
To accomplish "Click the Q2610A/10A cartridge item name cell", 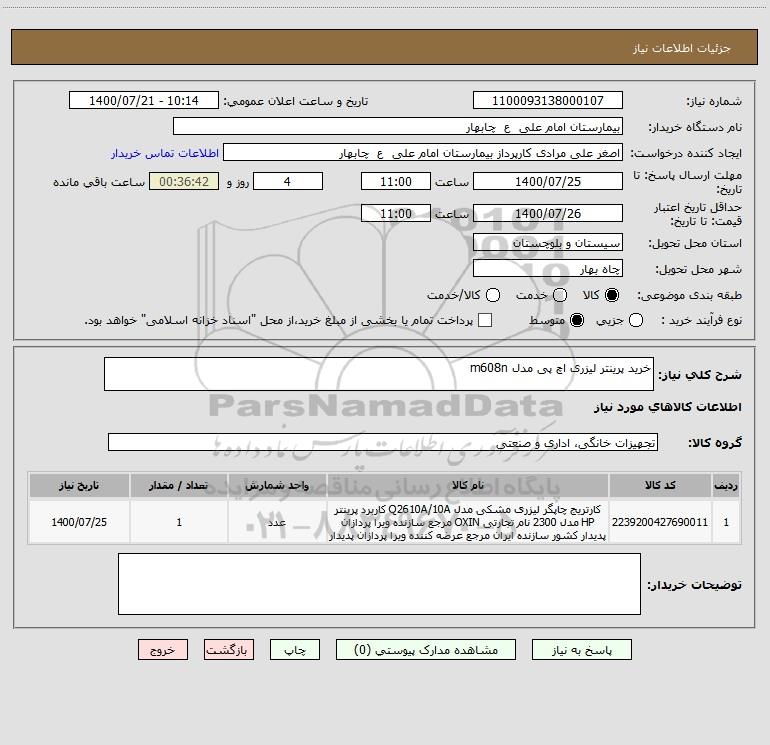I will [x=468, y=522].
